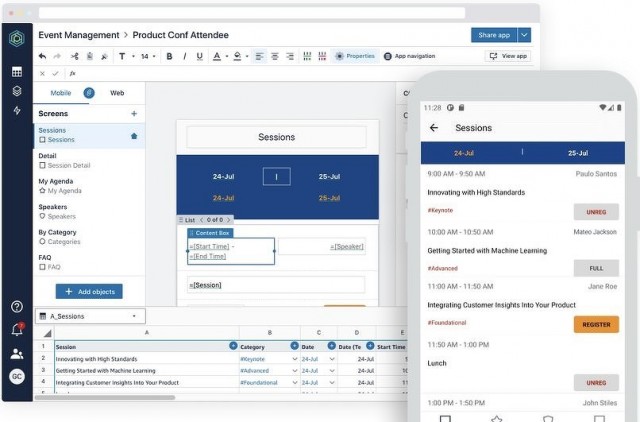Viewport: 640px width, 422px height.
Task: Switch to the Web tab
Action: pos(117,92)
